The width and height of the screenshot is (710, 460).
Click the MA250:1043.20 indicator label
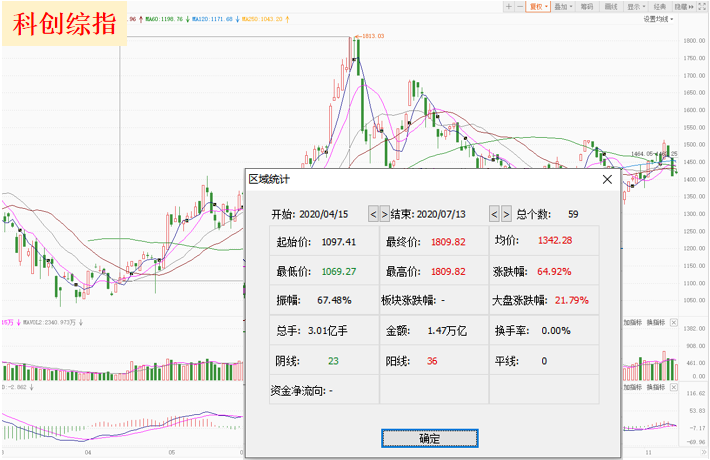262,19
